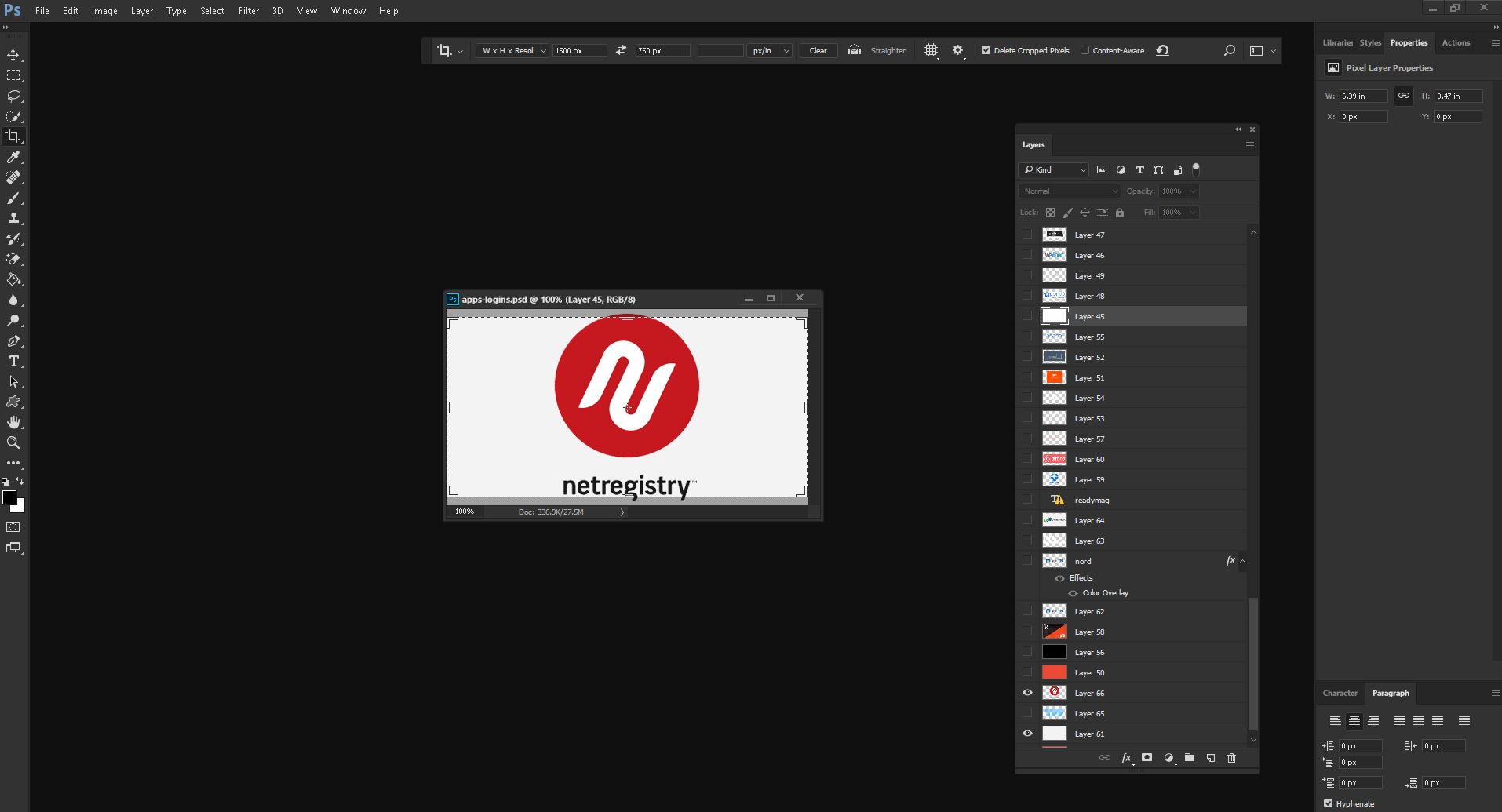The height and width of the screenshot is (812, 1502).
Task: Click the Search magnifier icon
Action: [x=1230, y=50]
